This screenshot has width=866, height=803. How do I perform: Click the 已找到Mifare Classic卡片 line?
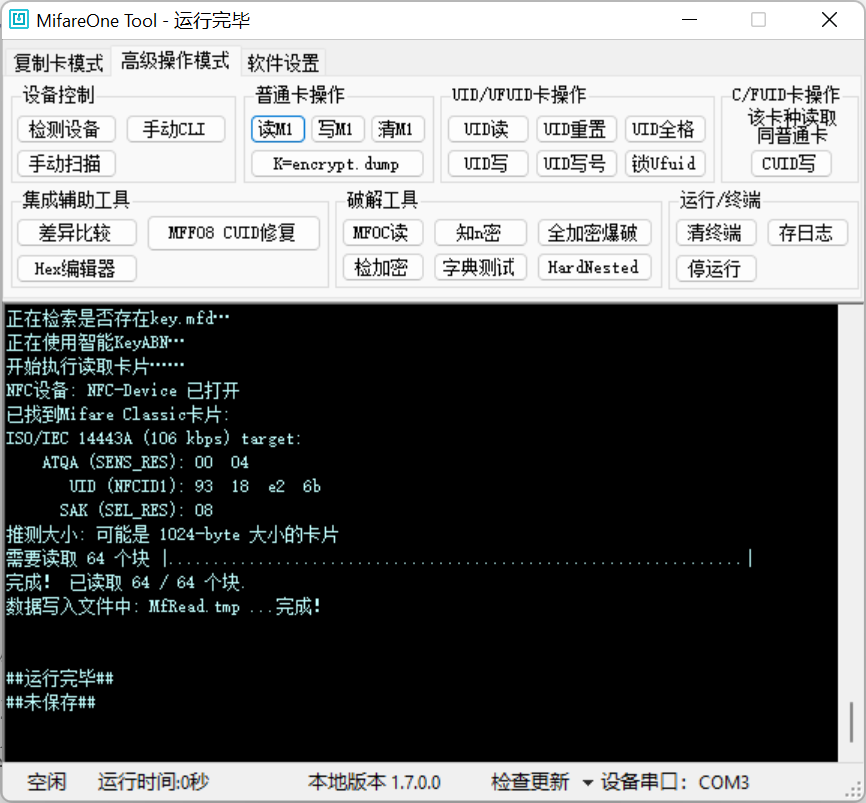coord(118,414)
